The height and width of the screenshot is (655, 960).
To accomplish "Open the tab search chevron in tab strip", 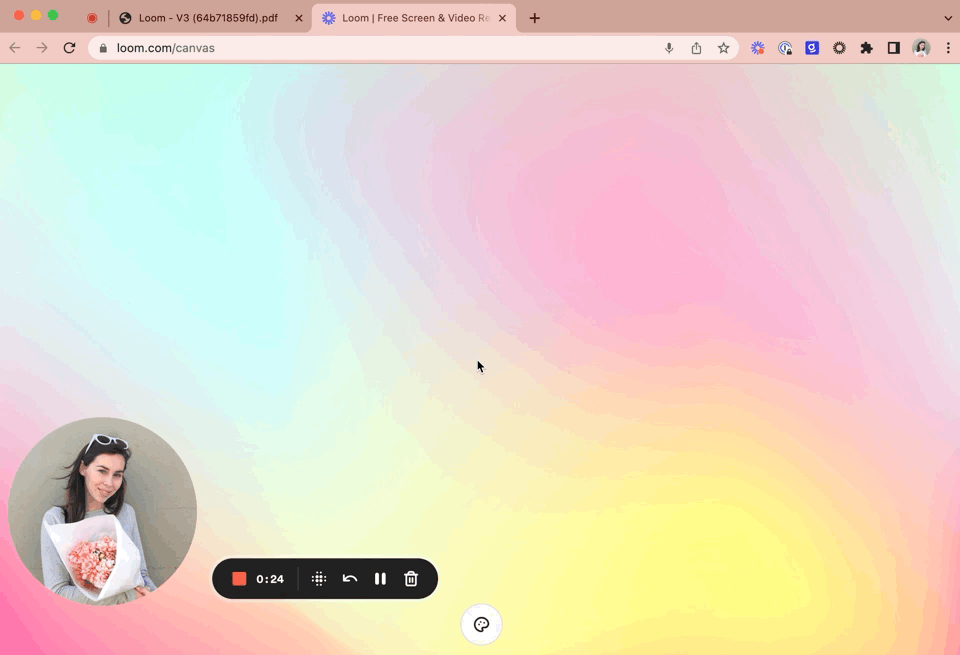I will [948, 17].
